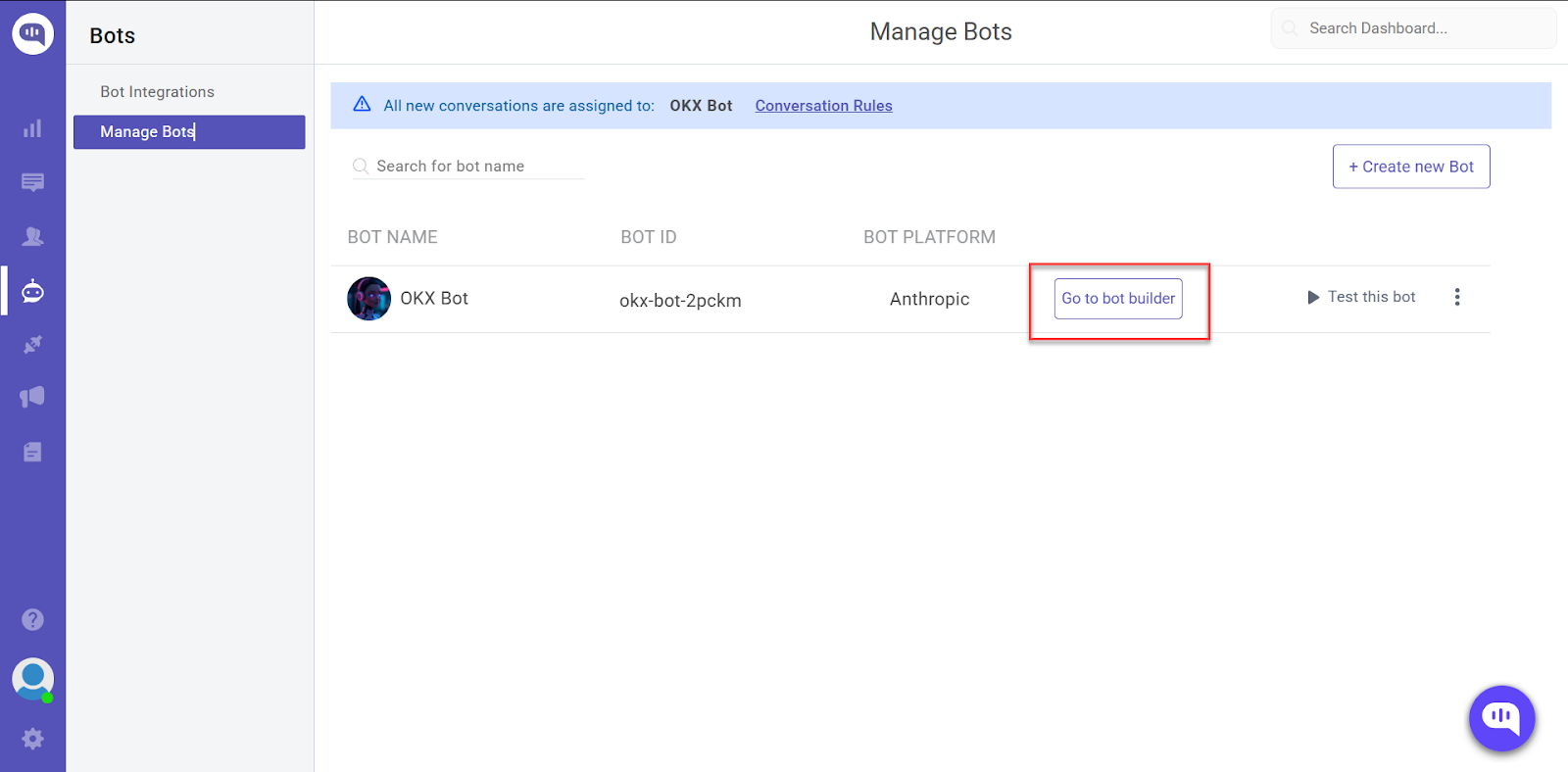
Task: Click the OKX Bot name text
Action: (x=434, y=299)
